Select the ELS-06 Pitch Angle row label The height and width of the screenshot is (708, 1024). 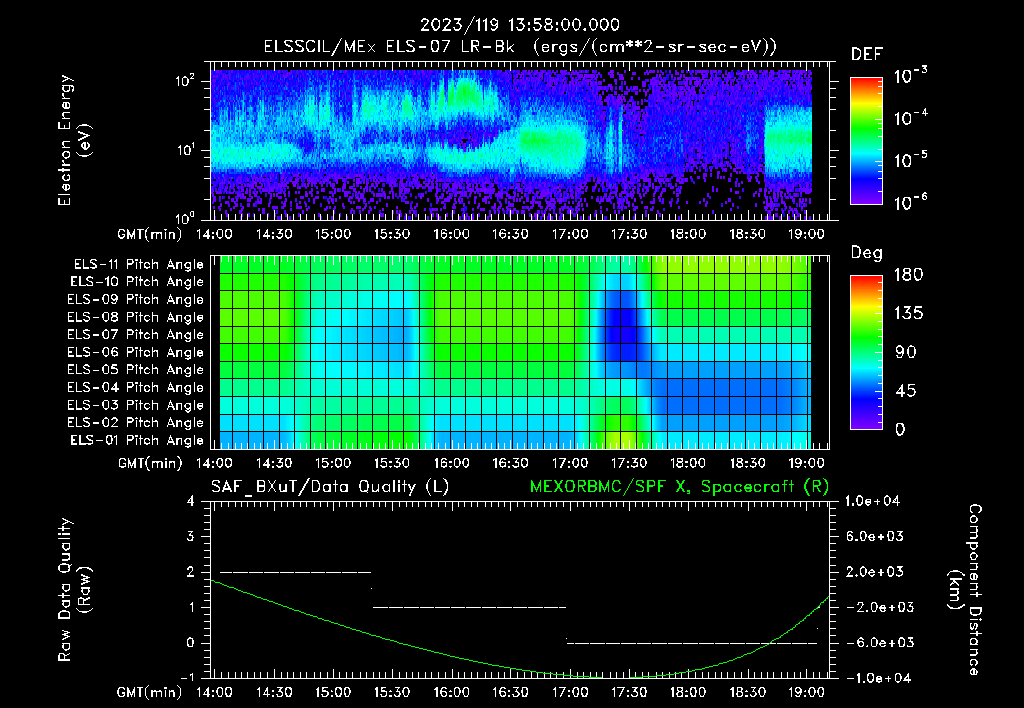point(136,352)
